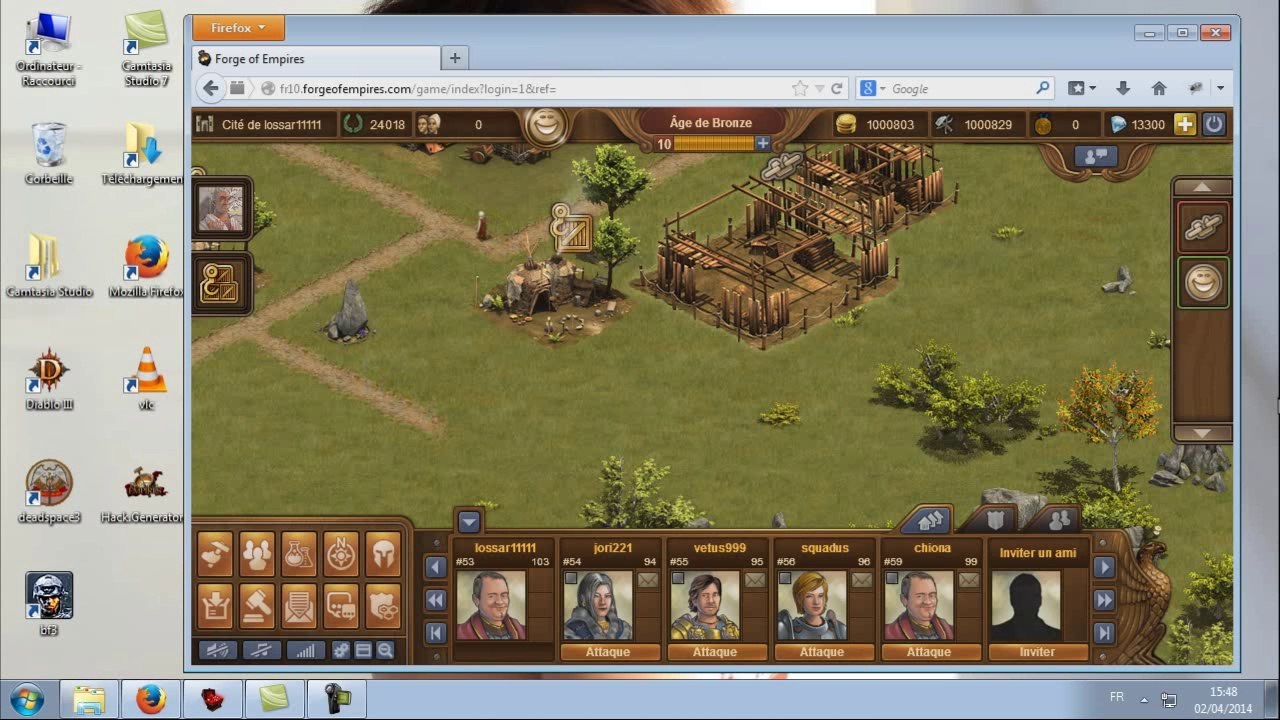1280x720 pixels.
Task: Tick the checkbox on jori221's card
Action: click(x=571, y=579)
